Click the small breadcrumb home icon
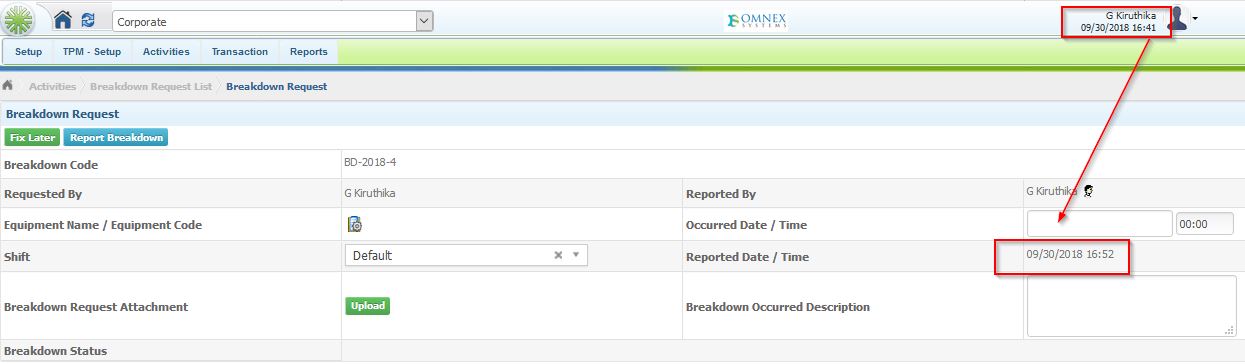Screen dimensions: 1245x364 click(x=8, y=86)
